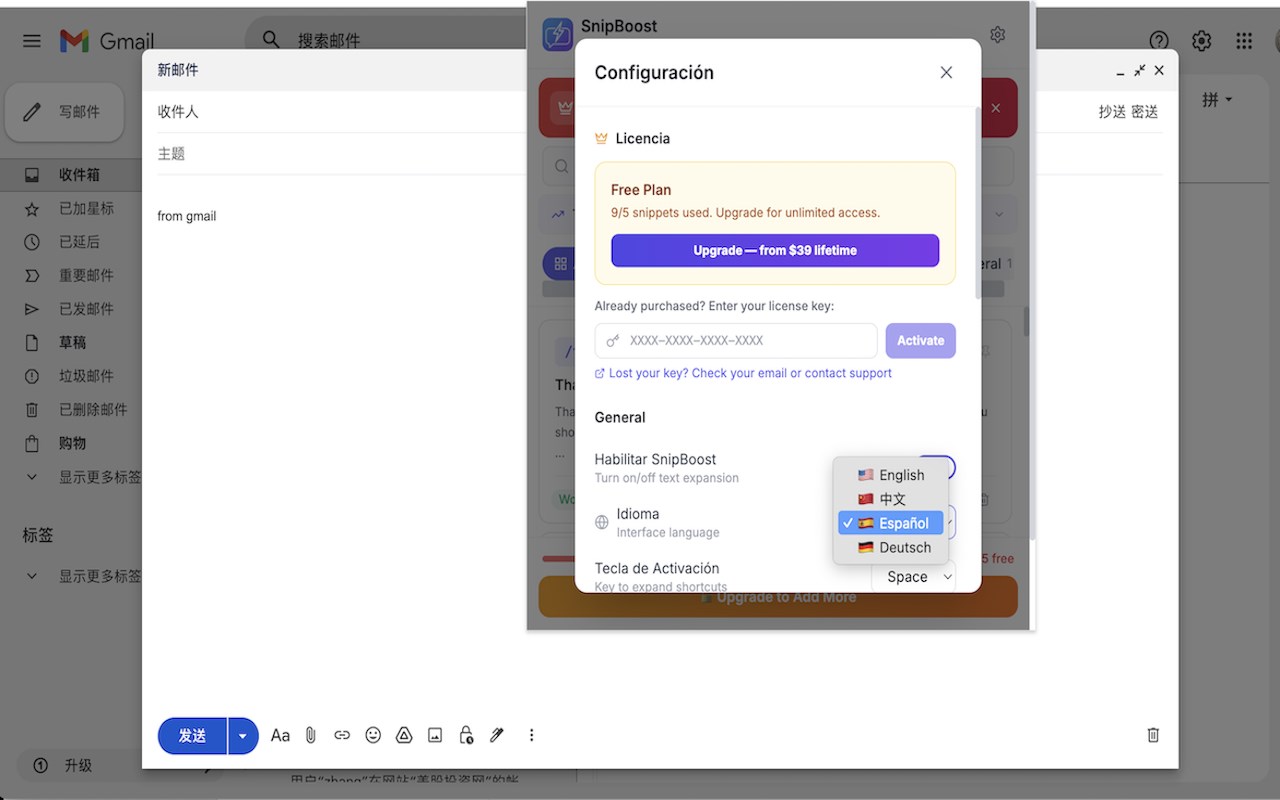The height and width of the screenshot is (800, 1280).
Task: Toggle confidential mode lock icon
Action: click(466, 735)
